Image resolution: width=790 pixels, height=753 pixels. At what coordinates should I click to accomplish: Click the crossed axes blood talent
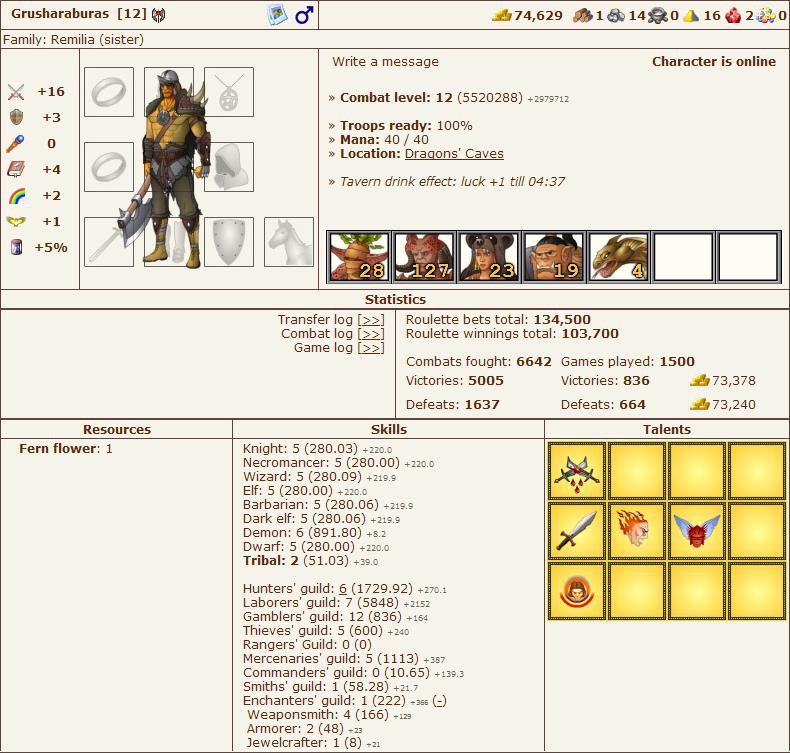tap(577, 471)
